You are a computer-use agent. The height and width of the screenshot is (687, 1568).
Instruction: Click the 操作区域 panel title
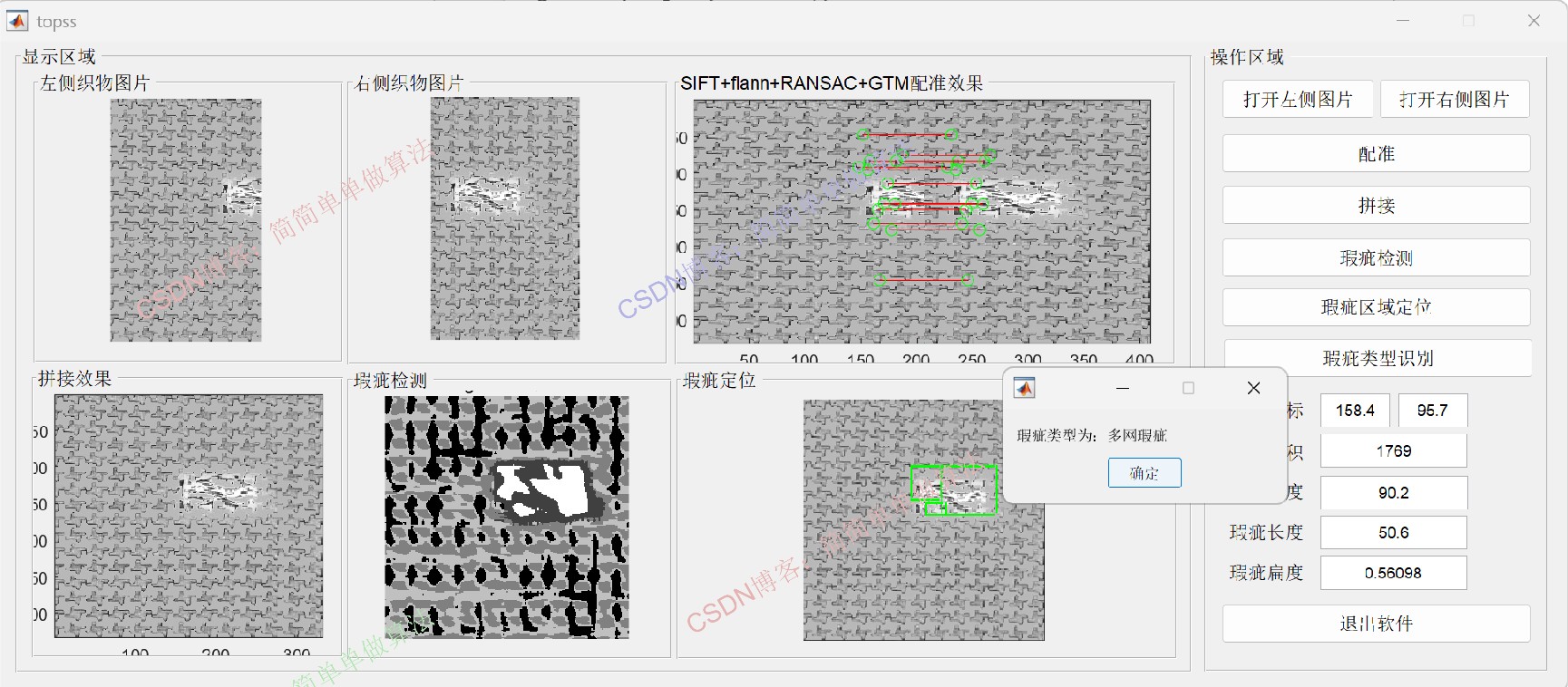pos(1248,57)
